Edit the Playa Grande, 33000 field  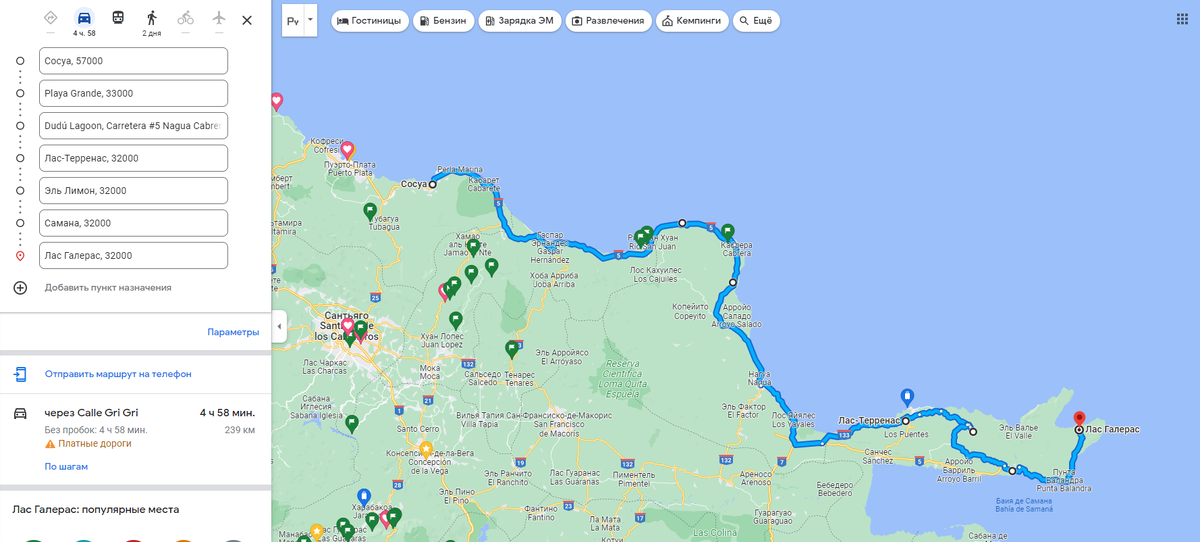pyautogui.click(x=134, y=93)
